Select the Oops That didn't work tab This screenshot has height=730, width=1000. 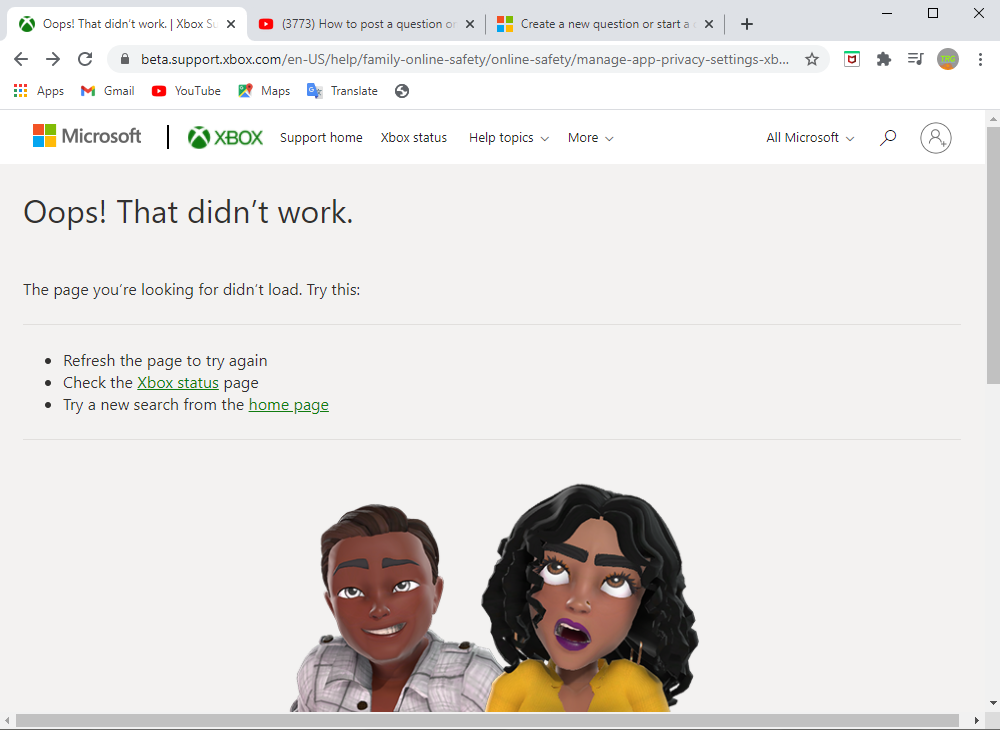coord(128,24)
